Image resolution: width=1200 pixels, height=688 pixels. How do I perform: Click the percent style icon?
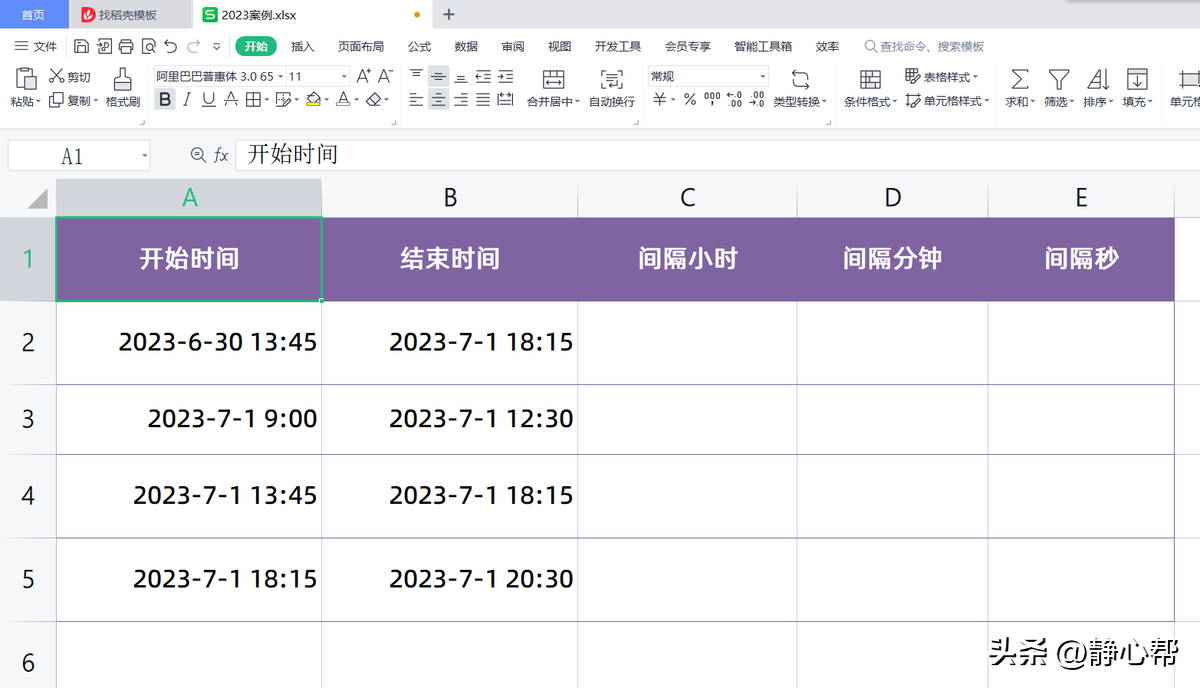point(690,99)
